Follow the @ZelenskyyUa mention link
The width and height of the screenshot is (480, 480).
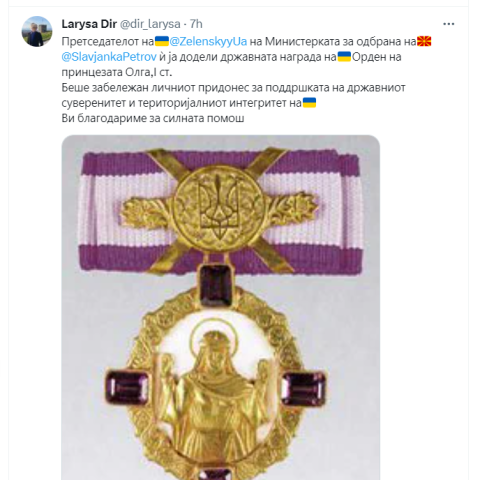(x=208, y=41)
